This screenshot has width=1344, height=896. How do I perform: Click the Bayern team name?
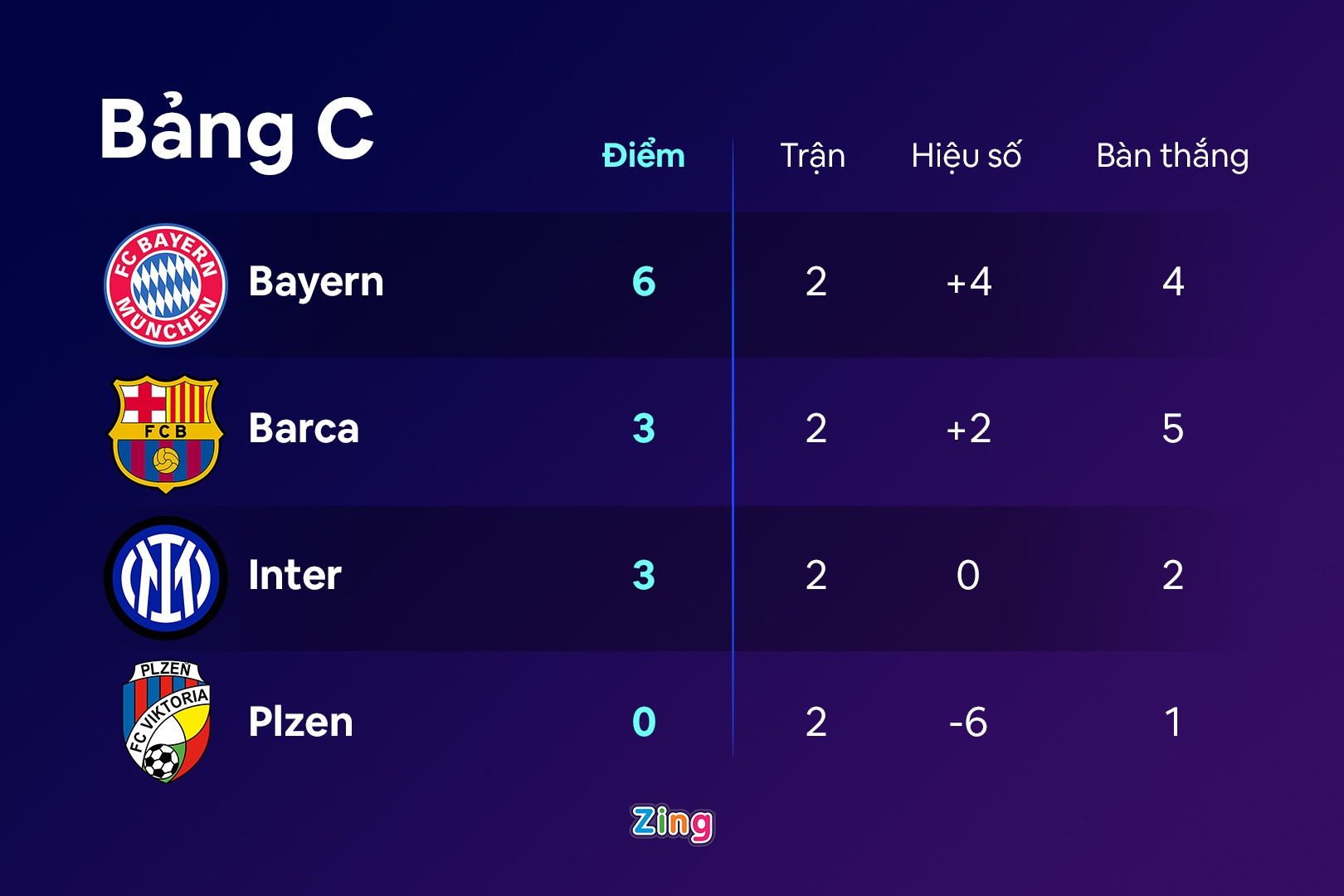[x=316, y=282]
